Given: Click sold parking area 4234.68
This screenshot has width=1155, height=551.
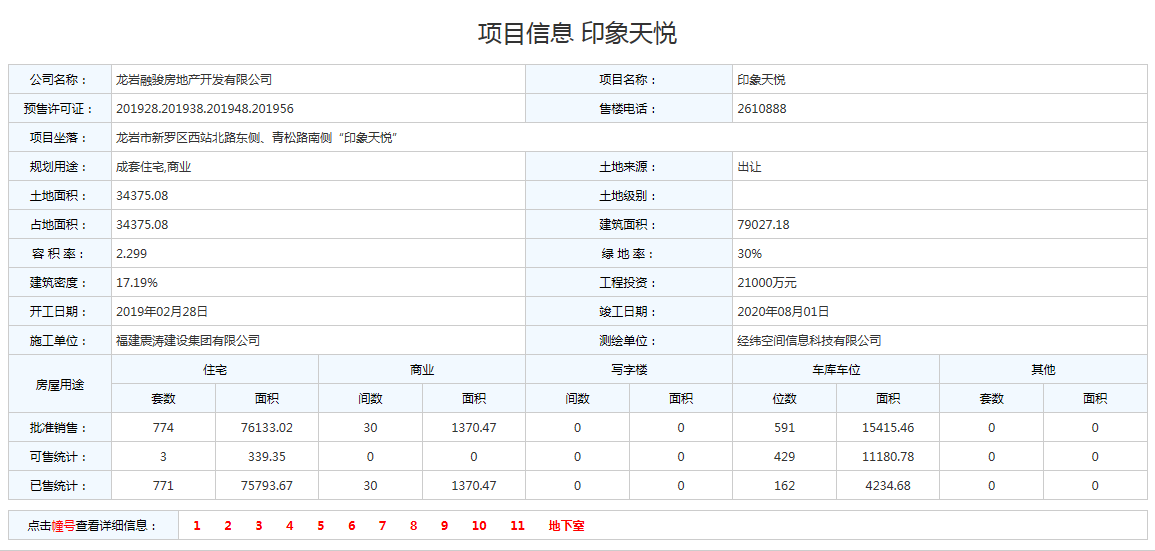Looking at the screenshot, I should [x=888, y=485].
